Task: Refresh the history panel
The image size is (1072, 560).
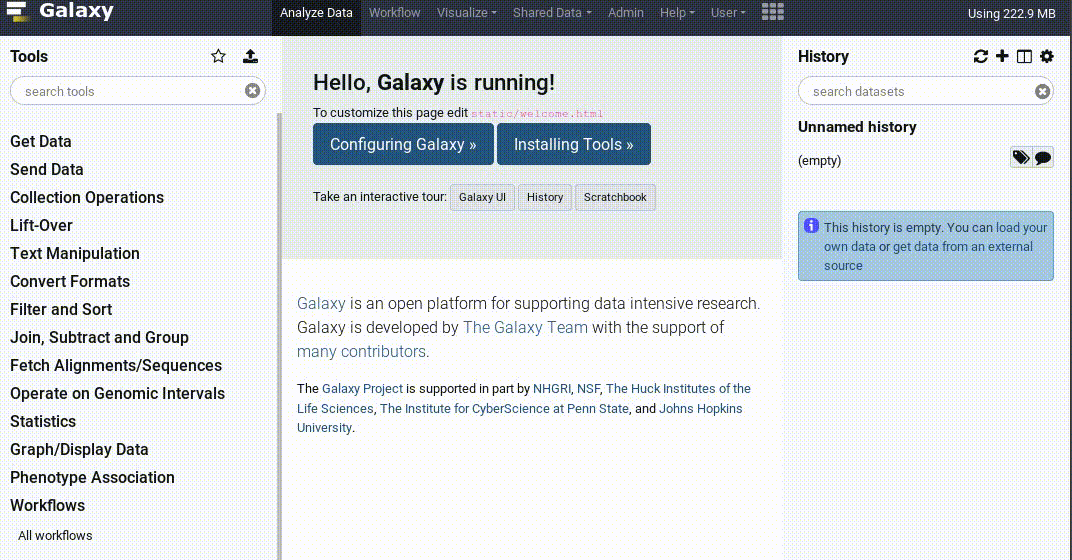Action: pos(980,57)
